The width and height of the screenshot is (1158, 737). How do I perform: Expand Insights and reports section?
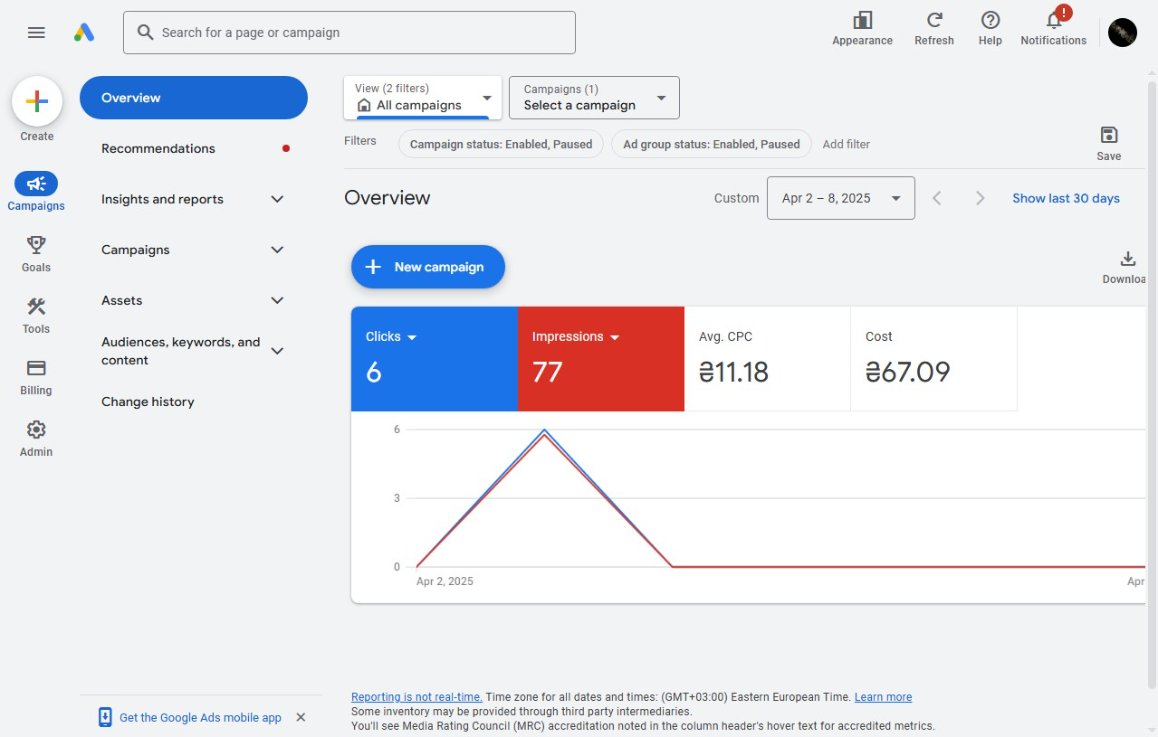click(193, 199)
